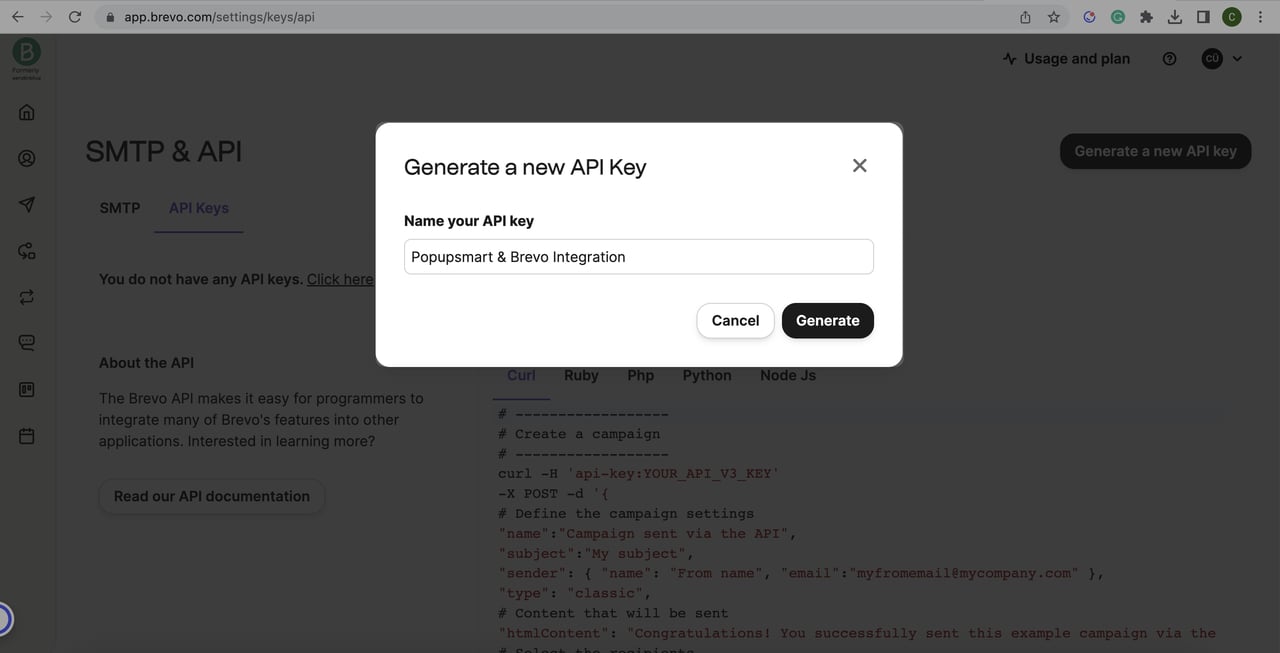The image size is (1280, 653).
Task: Click the API key name input field
Action: 638,257
